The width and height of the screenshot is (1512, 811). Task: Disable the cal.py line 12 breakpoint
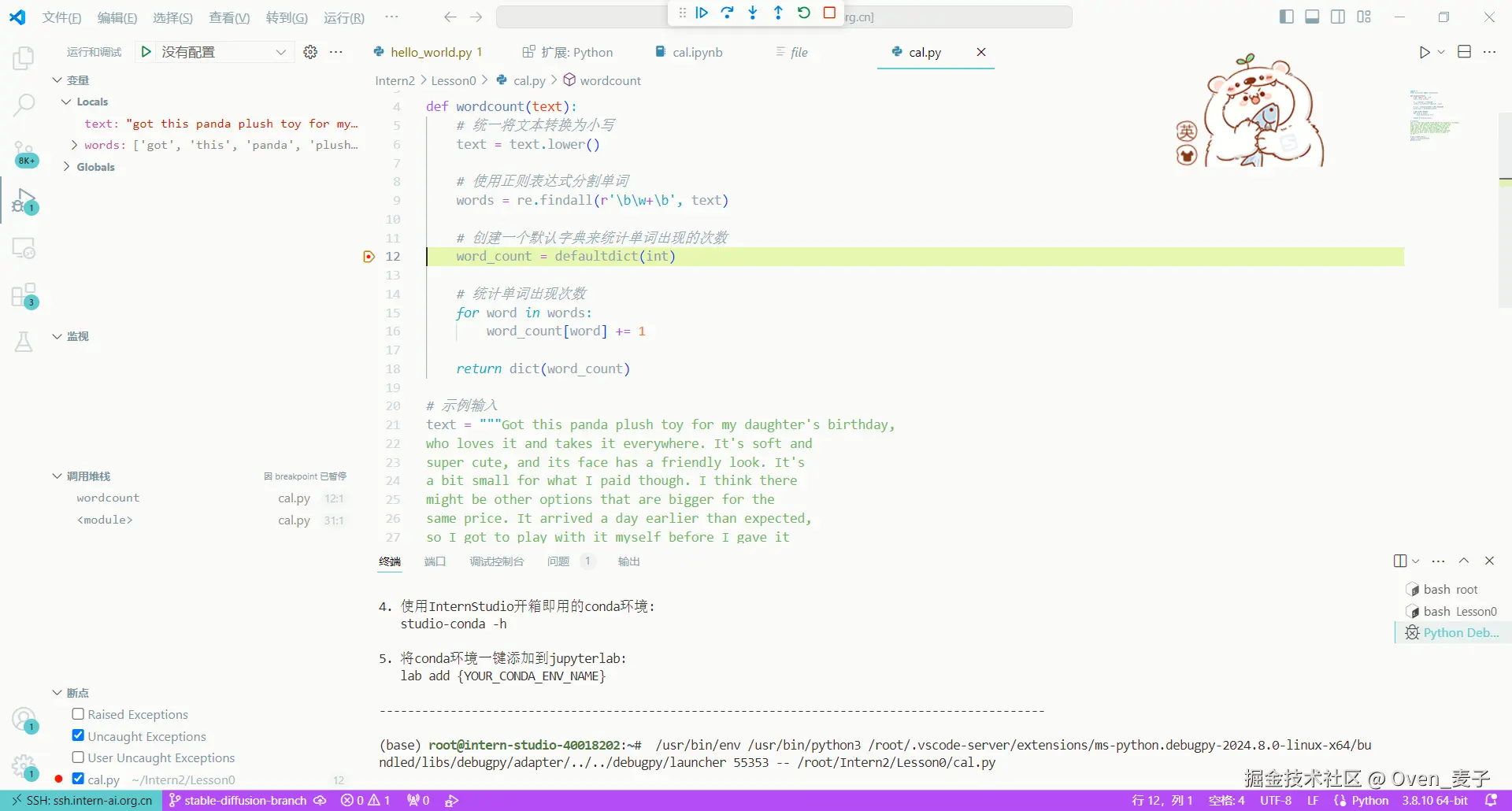(x=78, y=779)
